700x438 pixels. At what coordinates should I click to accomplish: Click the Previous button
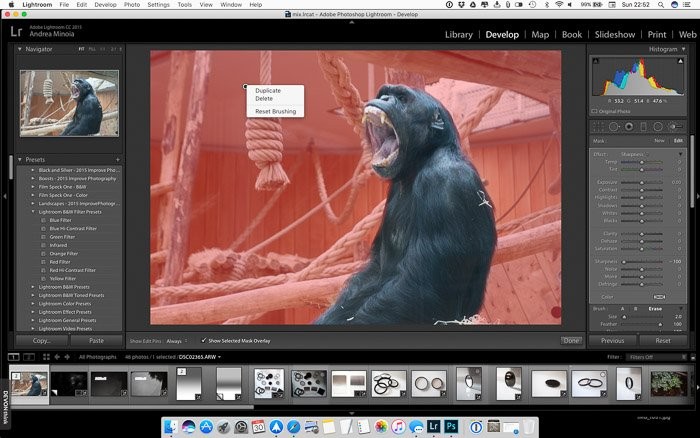(612, 341)
